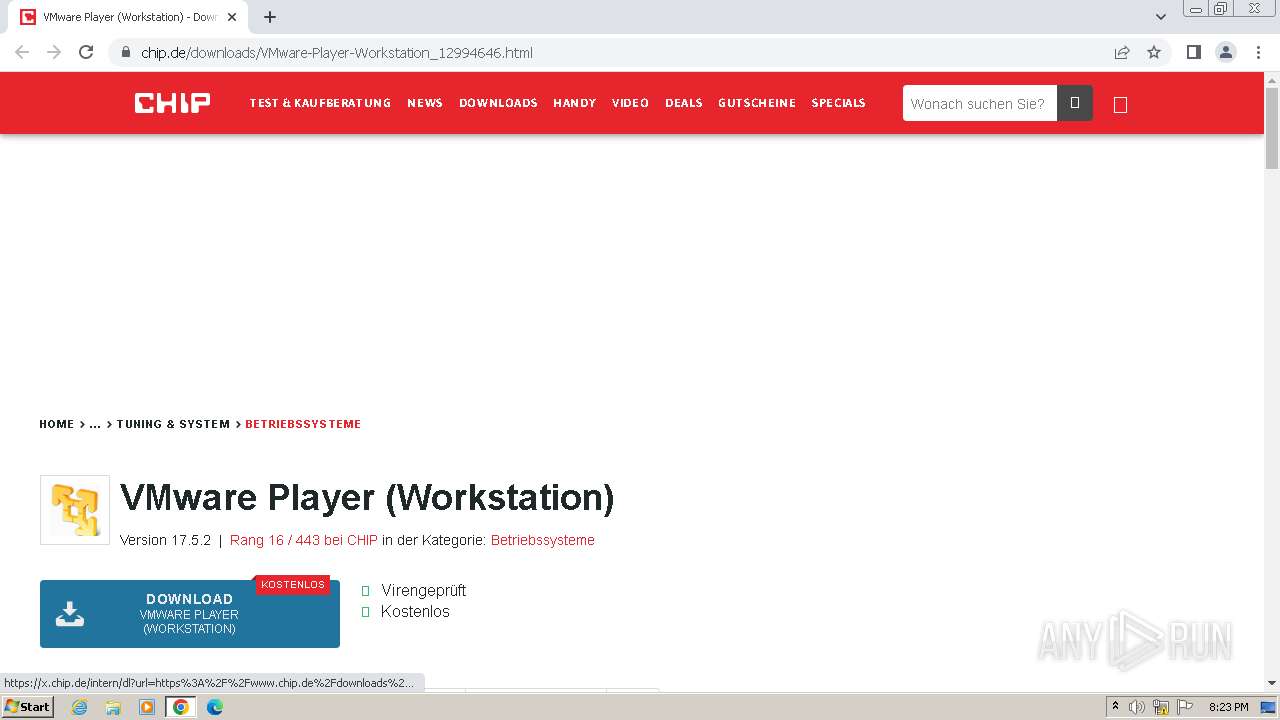Open Betriebssysteme category link
The image size is (1280, 720).
pyautogui.click(x=543, y=540)
